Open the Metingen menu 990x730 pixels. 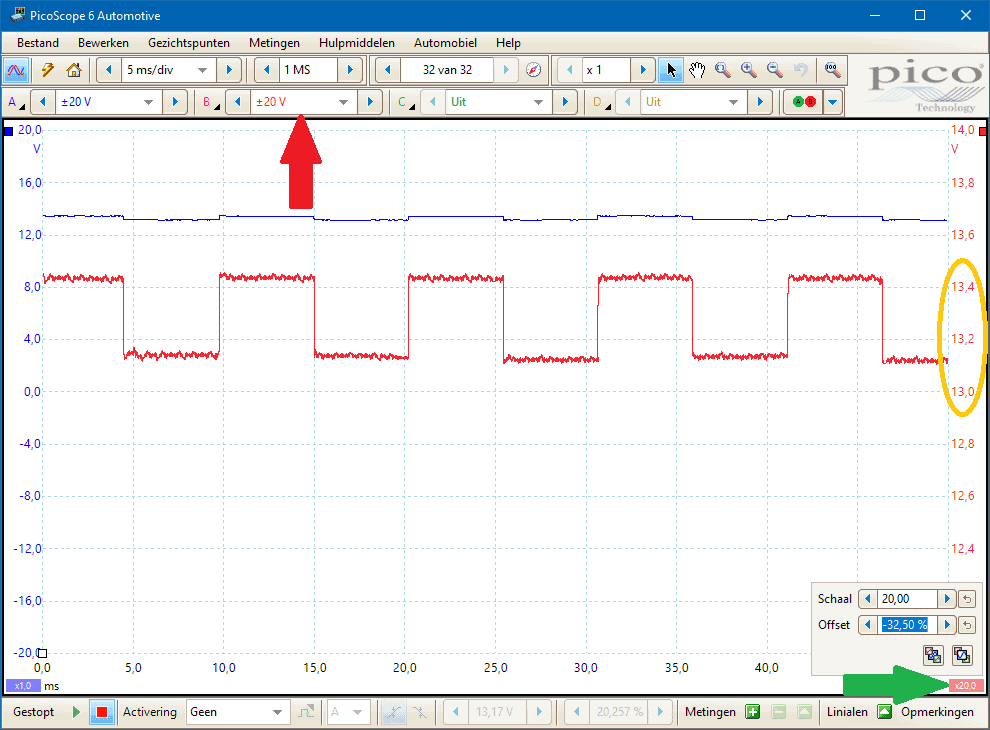(x=274, y=43)
